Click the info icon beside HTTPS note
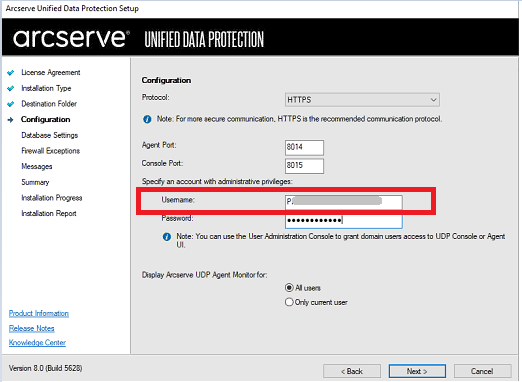The width and height of the screenshot is (522, 382). [147, 119]
